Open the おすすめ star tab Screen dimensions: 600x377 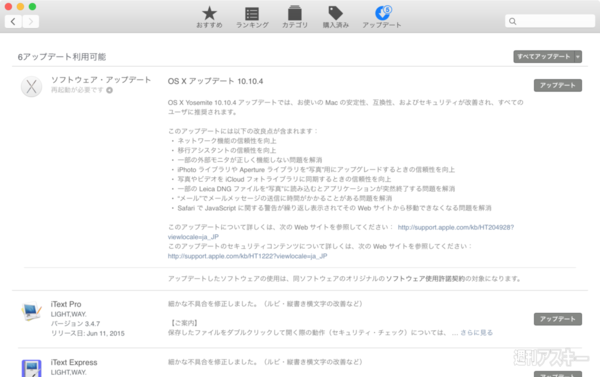pos(209,18)
